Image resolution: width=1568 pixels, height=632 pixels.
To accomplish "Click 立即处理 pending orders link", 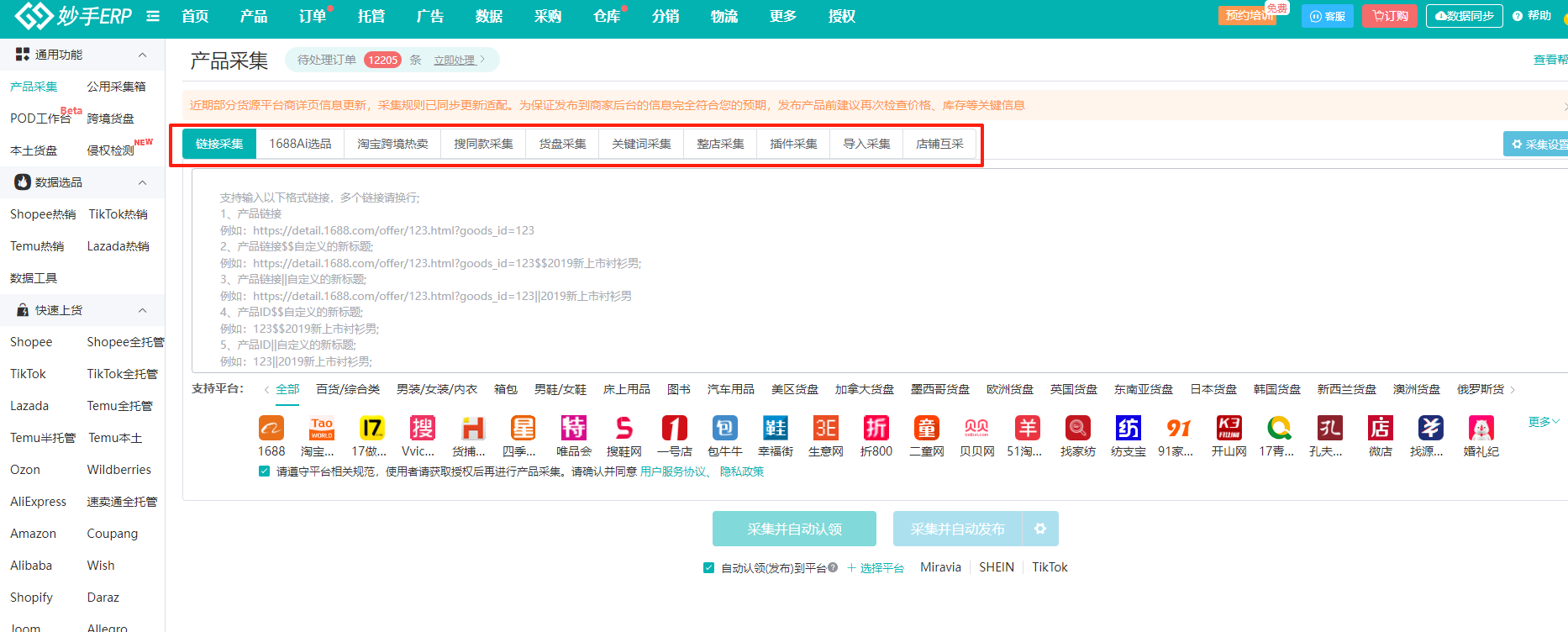I will coord(455,60).
